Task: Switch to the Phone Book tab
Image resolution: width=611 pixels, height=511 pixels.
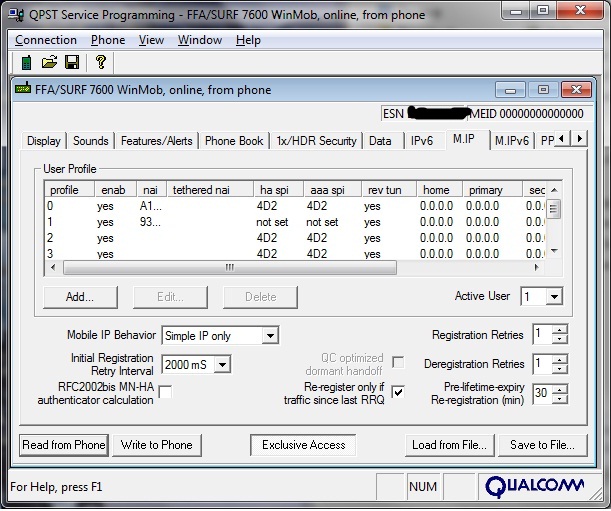Action: (234, 141)
